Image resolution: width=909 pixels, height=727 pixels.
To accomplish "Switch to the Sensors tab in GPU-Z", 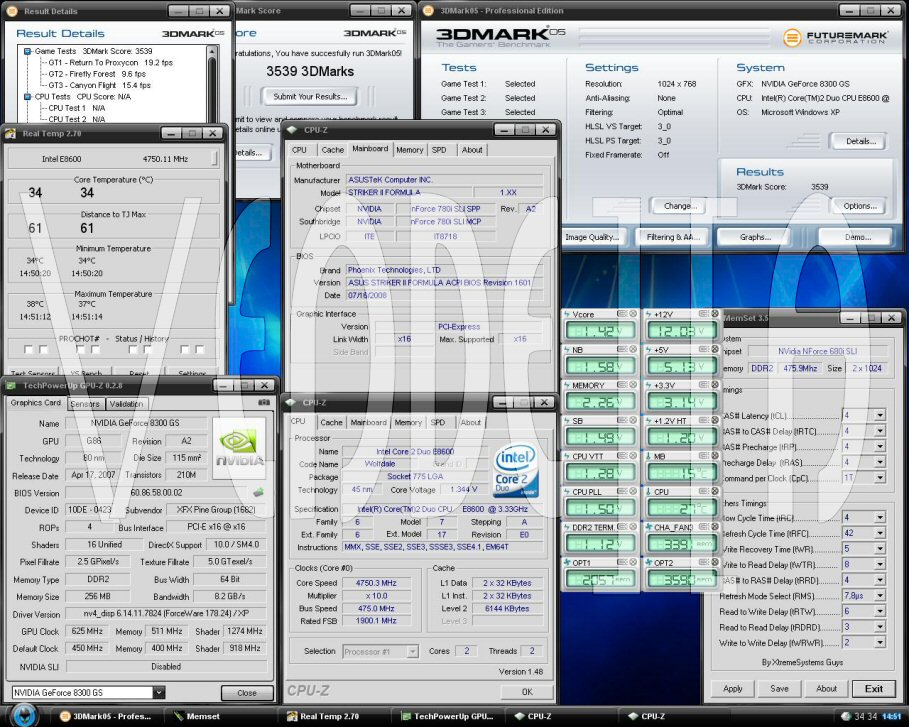I will [x=85, y=404].
